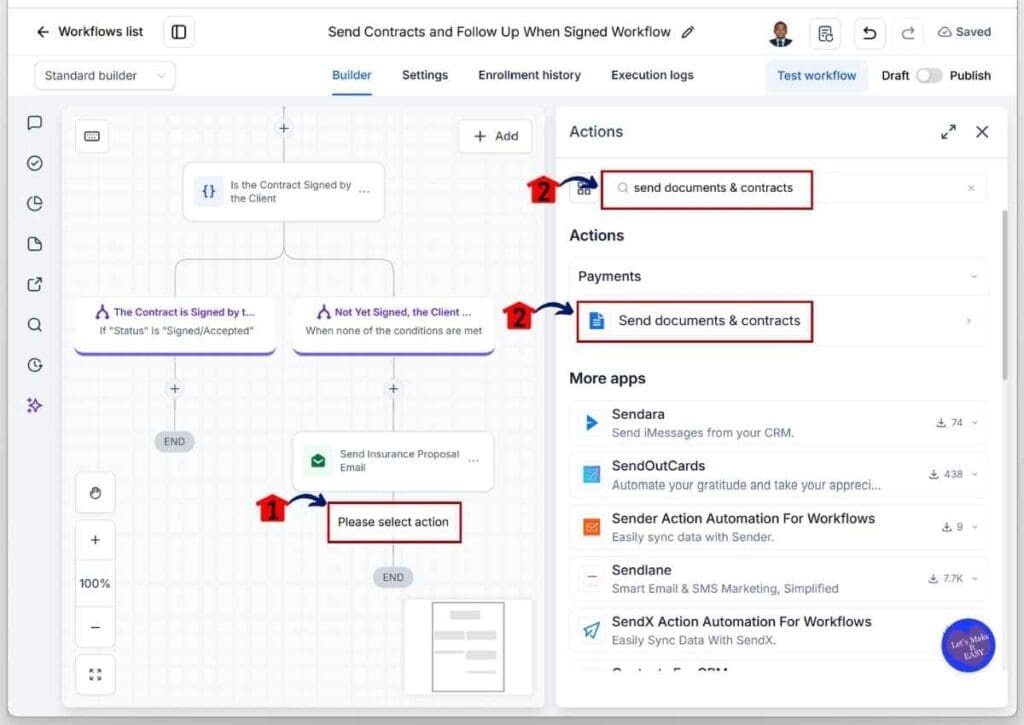Select Send Insurance Proposal Email node
Image resolution: width=1024 pixels, height=725 pixels.
[393, 461]
